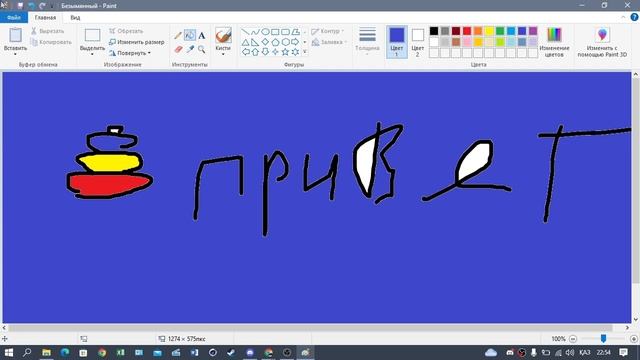Pick the green color swatch
This screenshot has width=640, height=360.
click(500, 31)
